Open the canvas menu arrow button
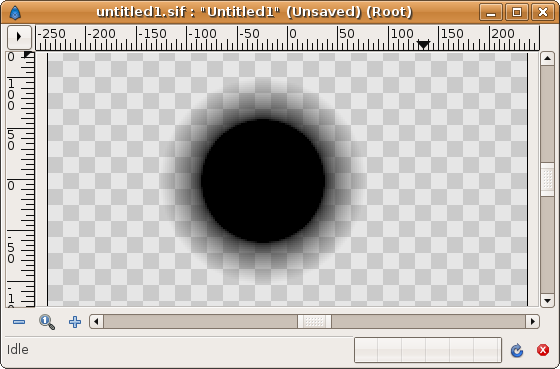560x369 pixels. 19,37
